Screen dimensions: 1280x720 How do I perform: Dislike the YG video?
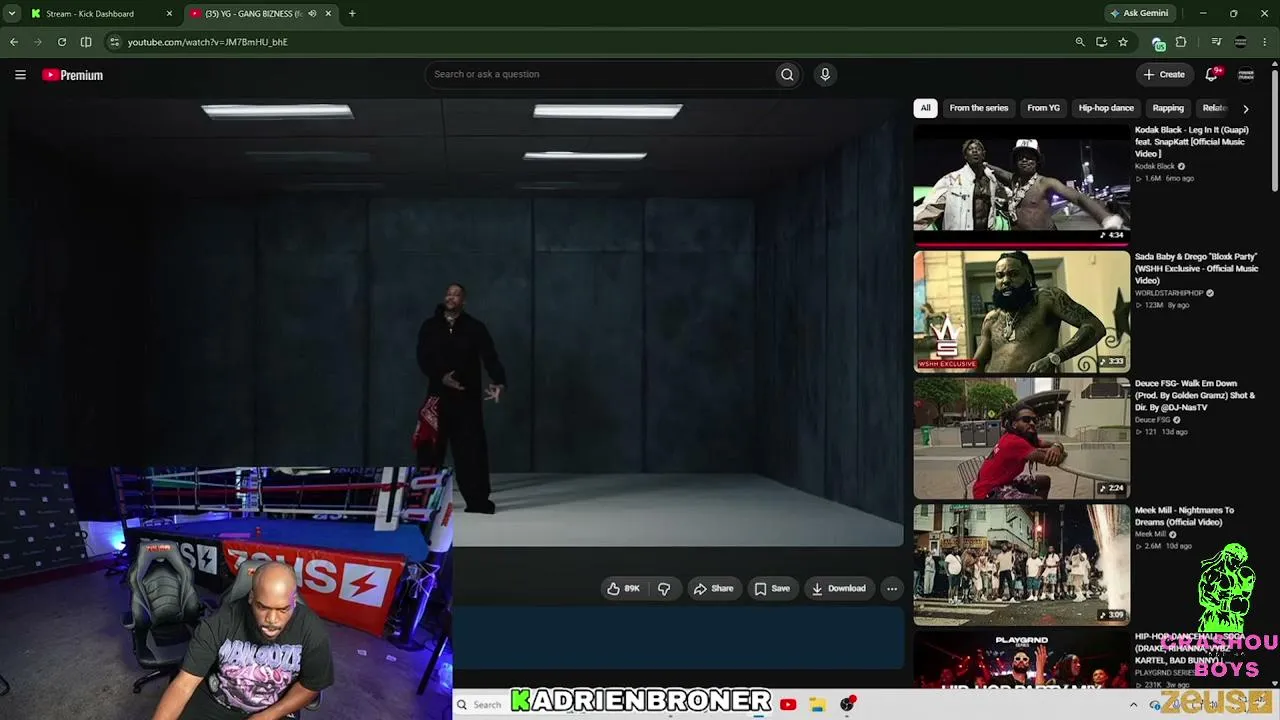click(x=664, y=589)
